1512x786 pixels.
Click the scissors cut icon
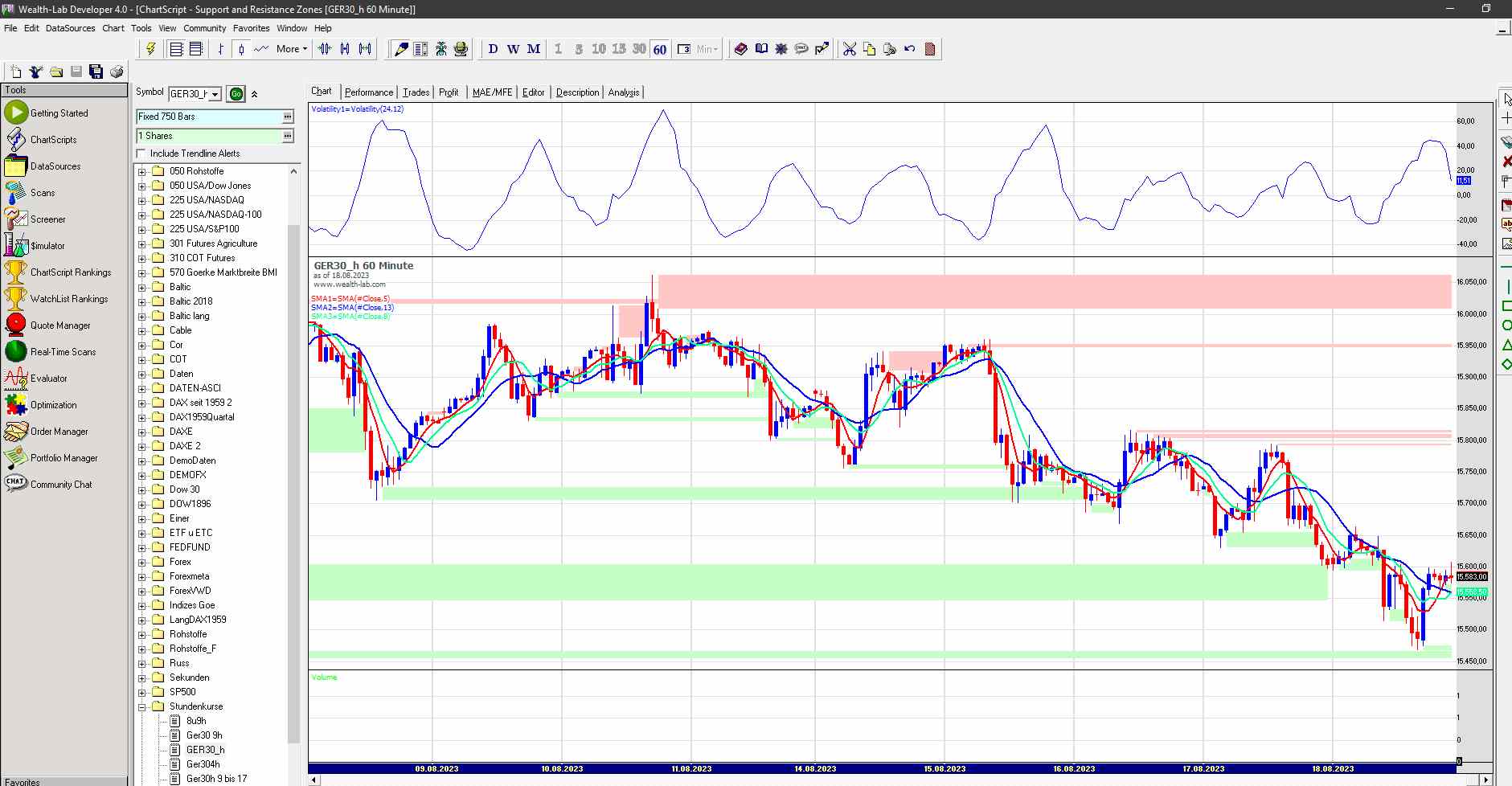pos(849,49)
